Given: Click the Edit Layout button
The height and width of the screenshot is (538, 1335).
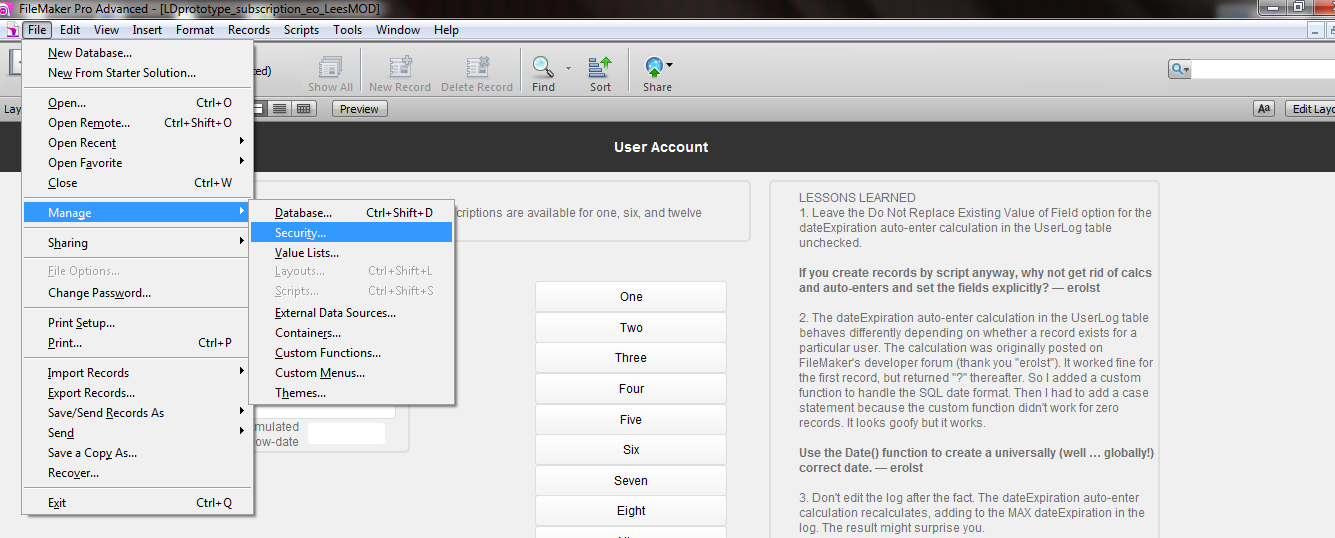Looking at the screenshot, I should point(1312,109).
